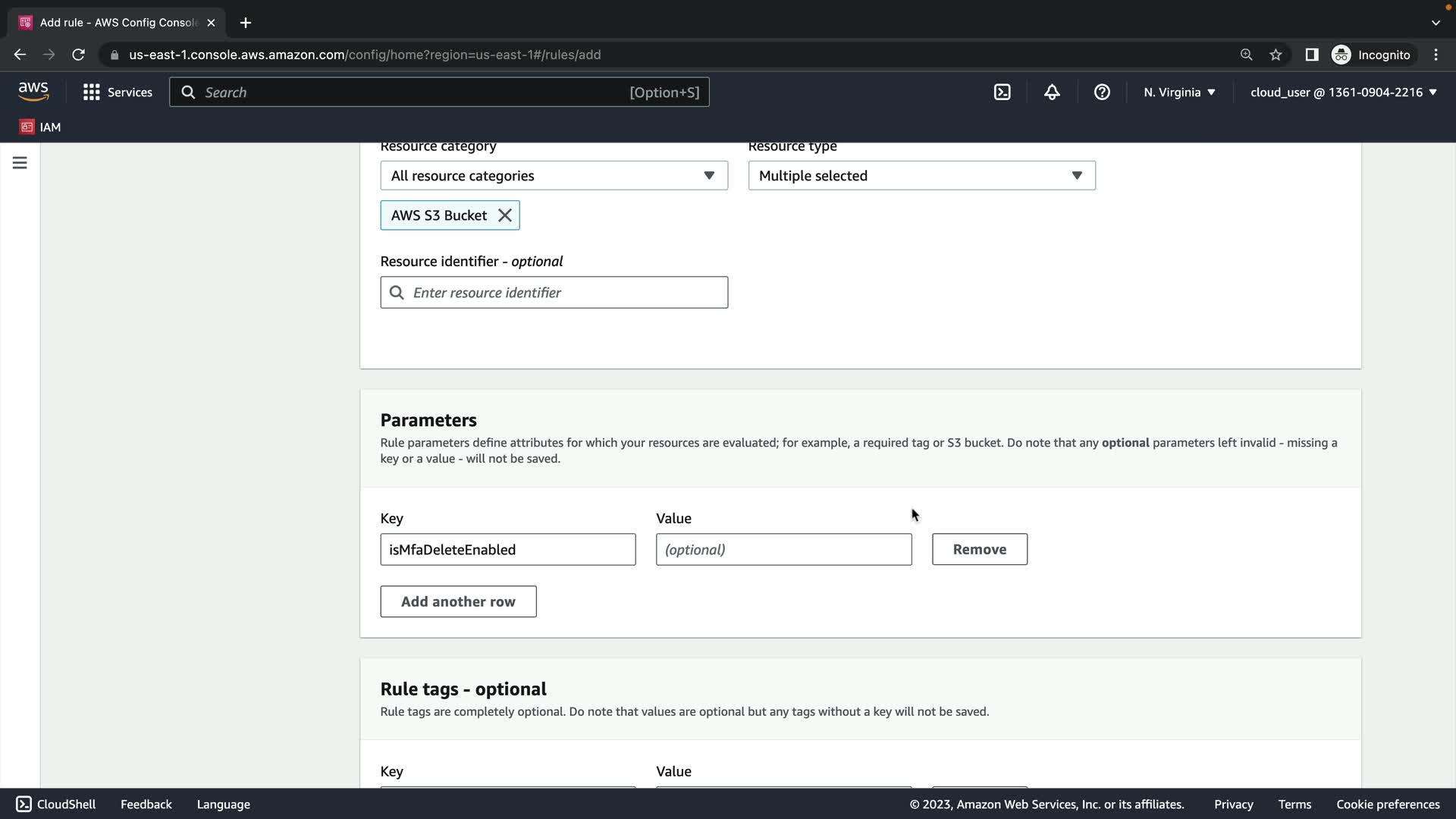Open the help question mark menu

pyautogui.click(x=1102, y=93)
